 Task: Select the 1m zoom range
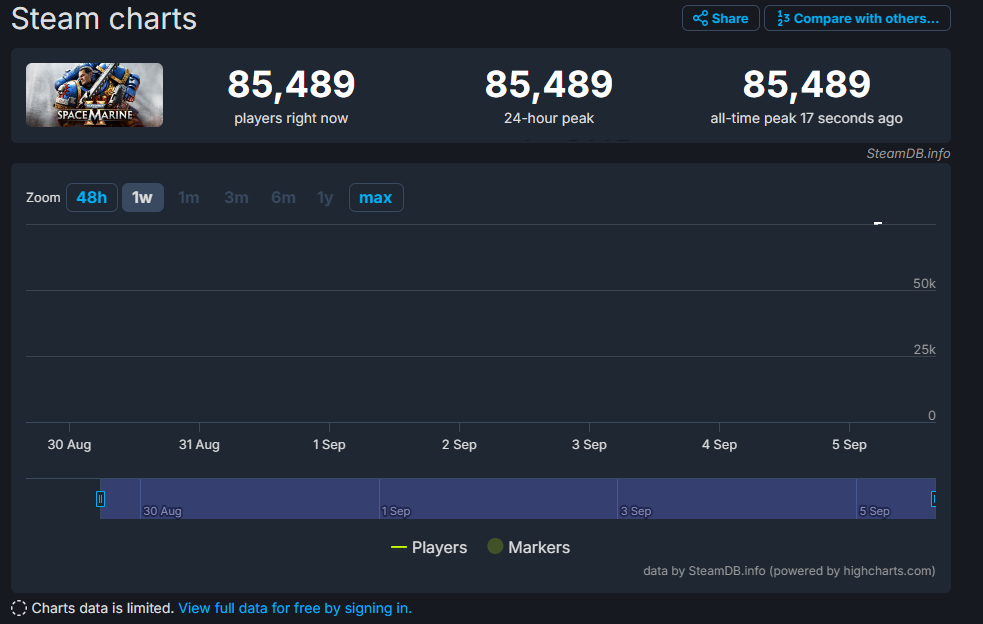tap(189, 198)
